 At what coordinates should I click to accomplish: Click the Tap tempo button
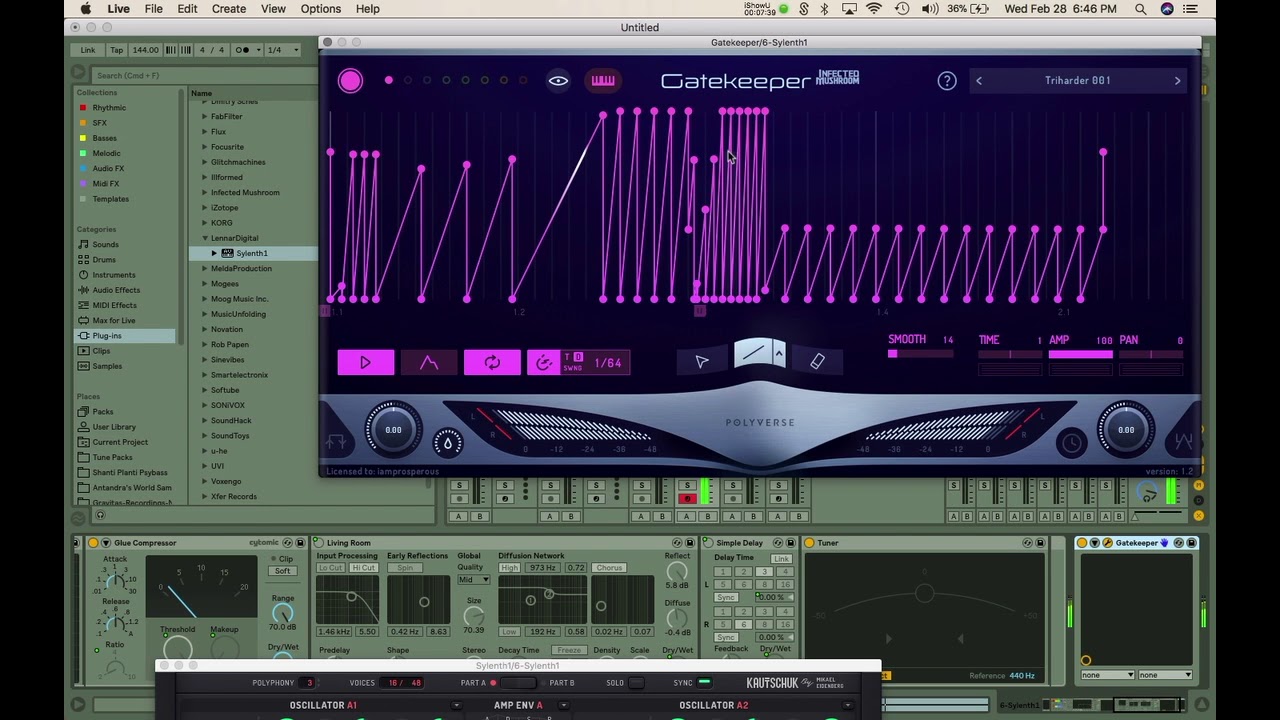(116, 50)
